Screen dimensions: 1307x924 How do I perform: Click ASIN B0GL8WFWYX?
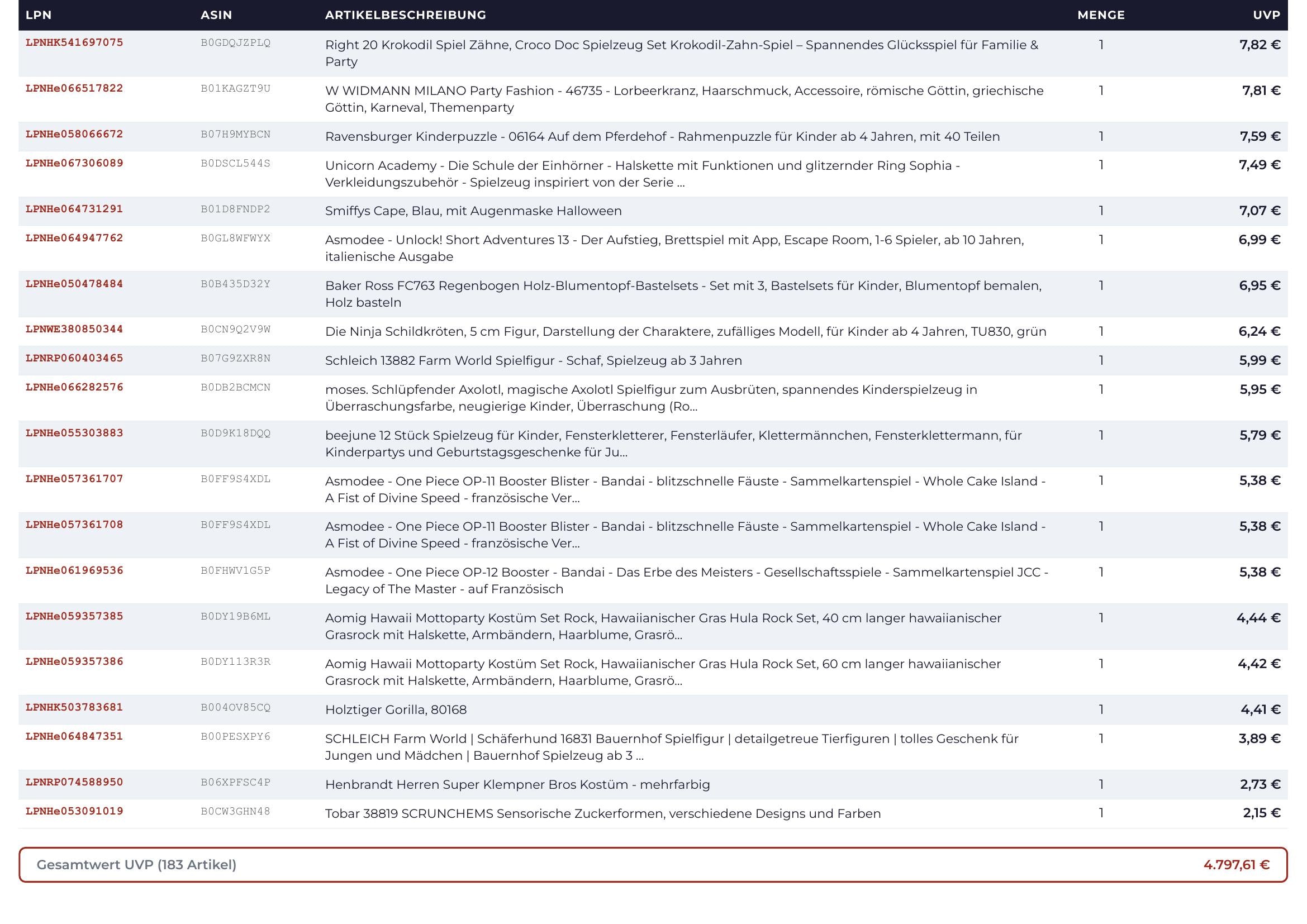(236, 238)
